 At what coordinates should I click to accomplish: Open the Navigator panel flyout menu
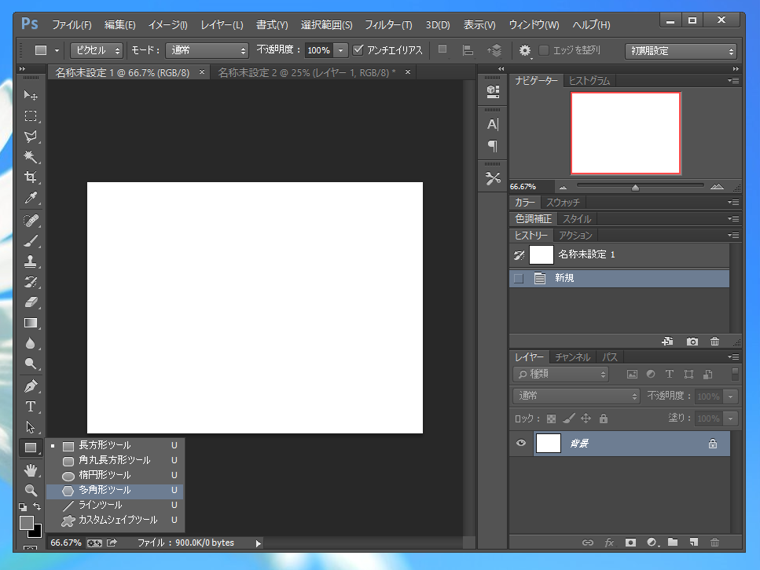coord(733,80)
